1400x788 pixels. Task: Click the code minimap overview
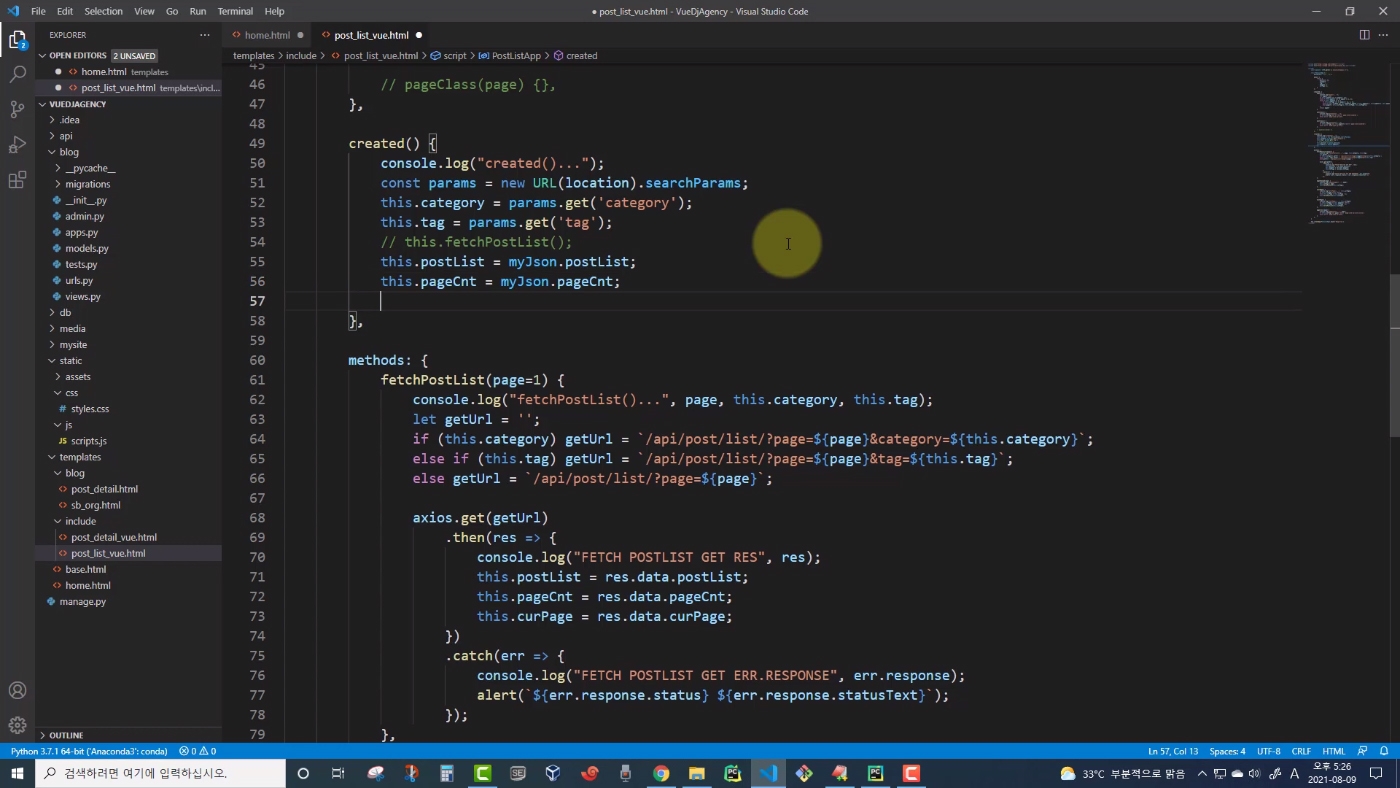tap(1347, 145)
